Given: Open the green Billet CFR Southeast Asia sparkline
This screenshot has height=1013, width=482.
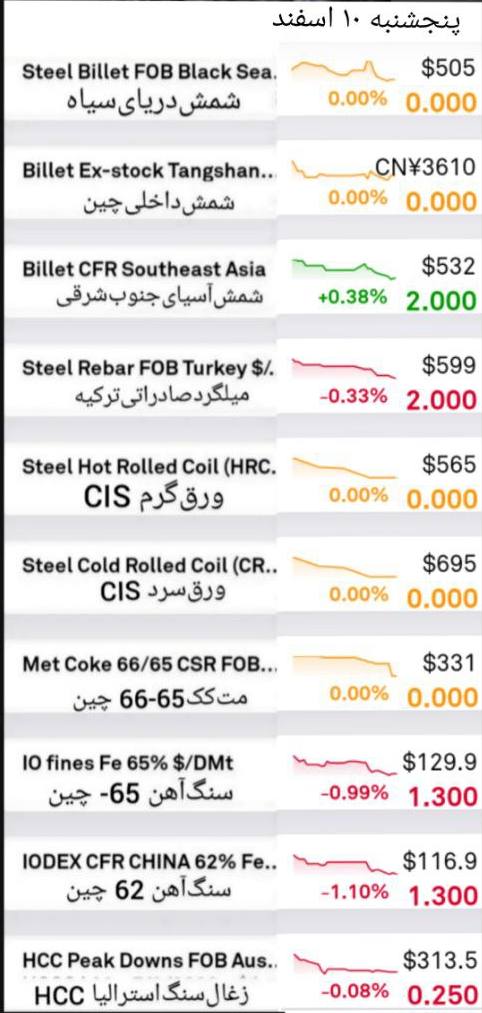Looking at the screenshot, I should pos(342,269).
